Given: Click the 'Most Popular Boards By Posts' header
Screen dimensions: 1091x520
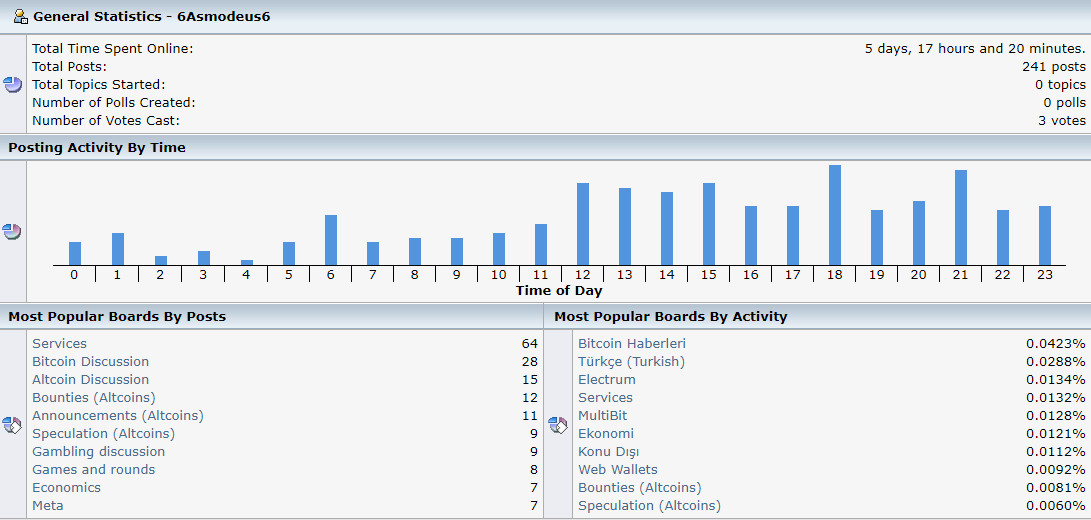Looking at the screenshot, I should coord(117,317).
